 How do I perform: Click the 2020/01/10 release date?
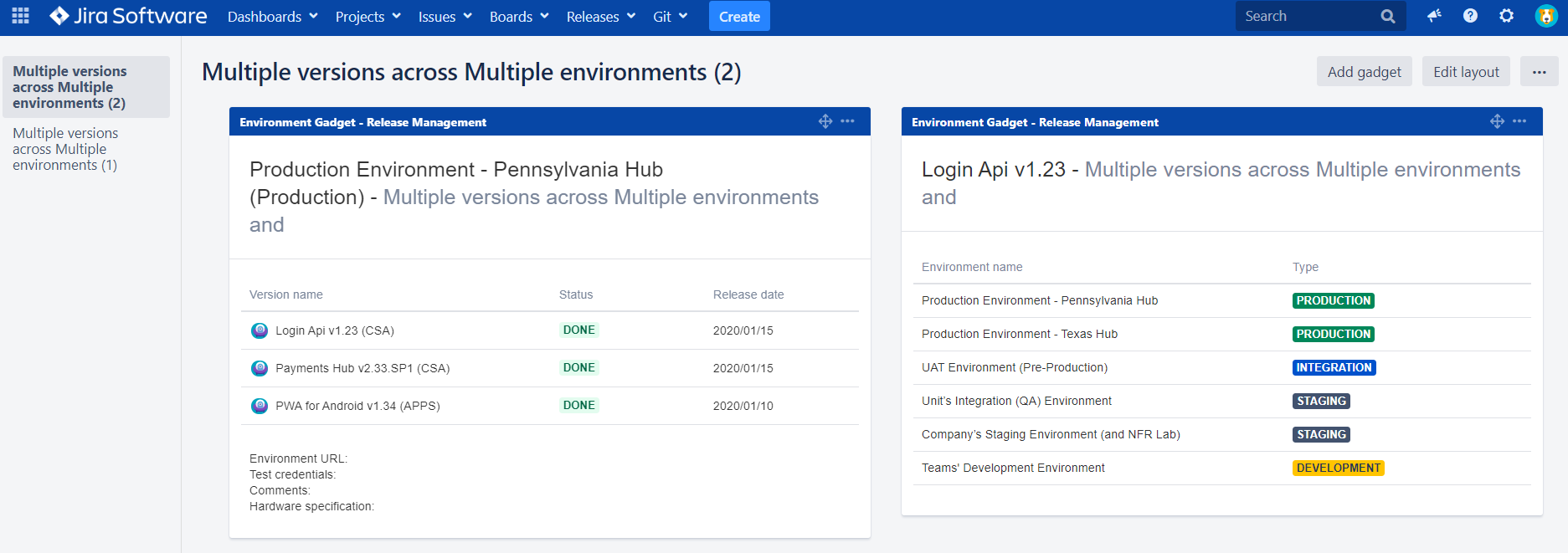pyautogui.click(x=743, y=406)
